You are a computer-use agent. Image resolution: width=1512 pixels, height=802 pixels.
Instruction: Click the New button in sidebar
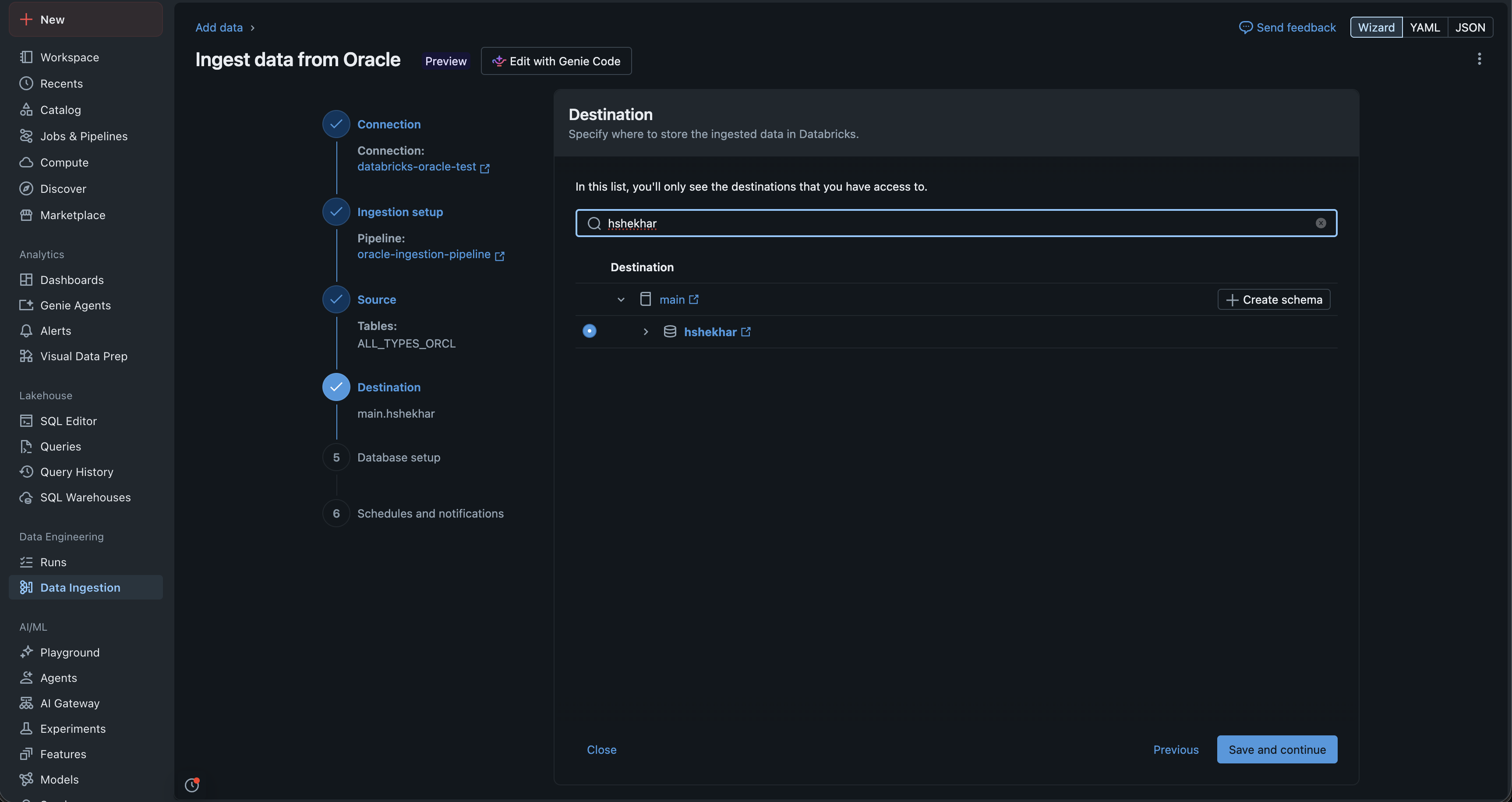click(x=85, y=19)
